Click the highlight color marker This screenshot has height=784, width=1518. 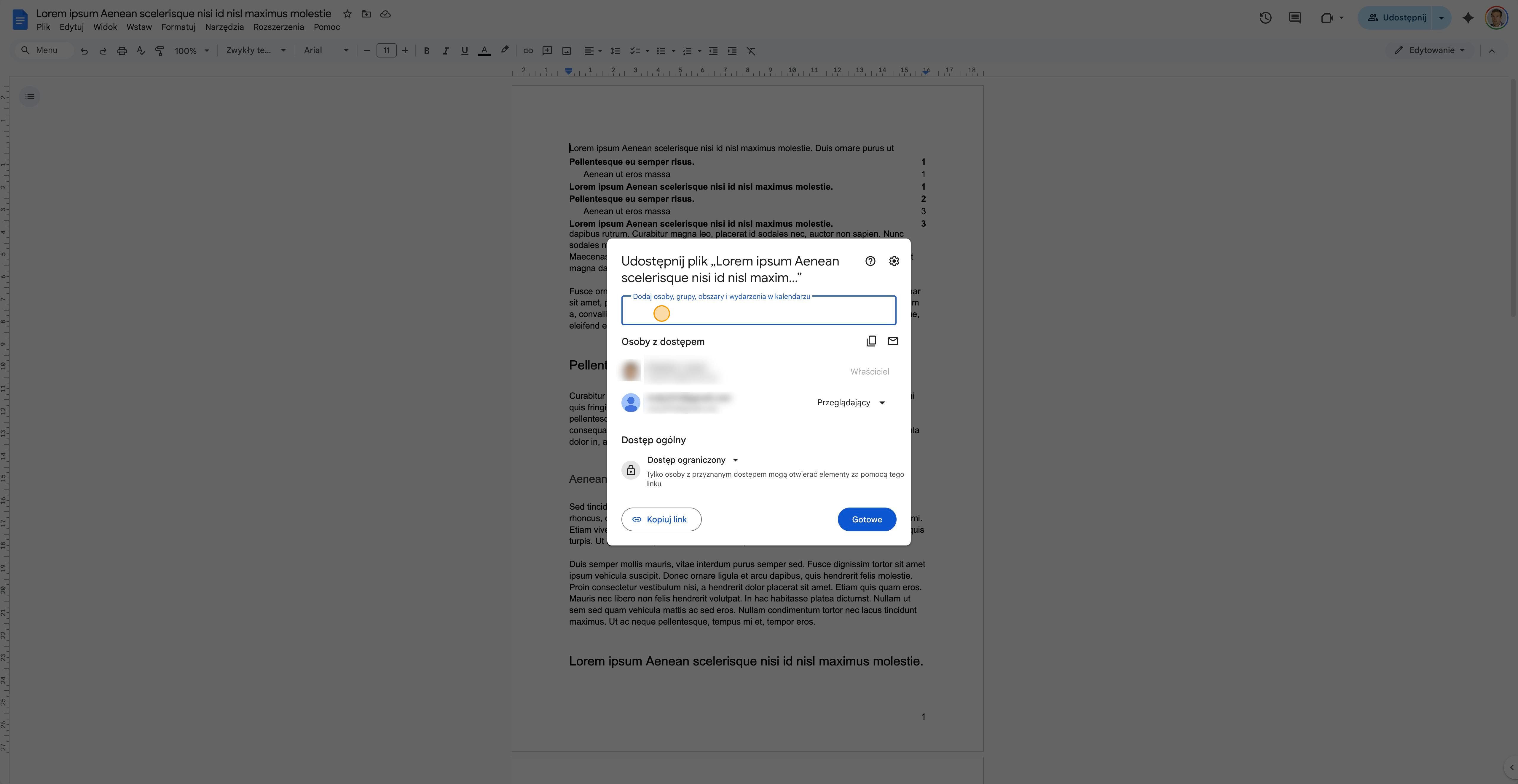coord(504,51)
